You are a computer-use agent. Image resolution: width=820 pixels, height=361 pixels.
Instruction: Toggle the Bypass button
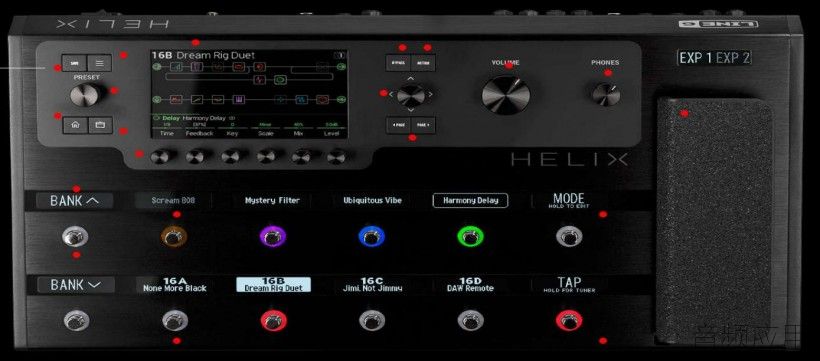[398, 63]
